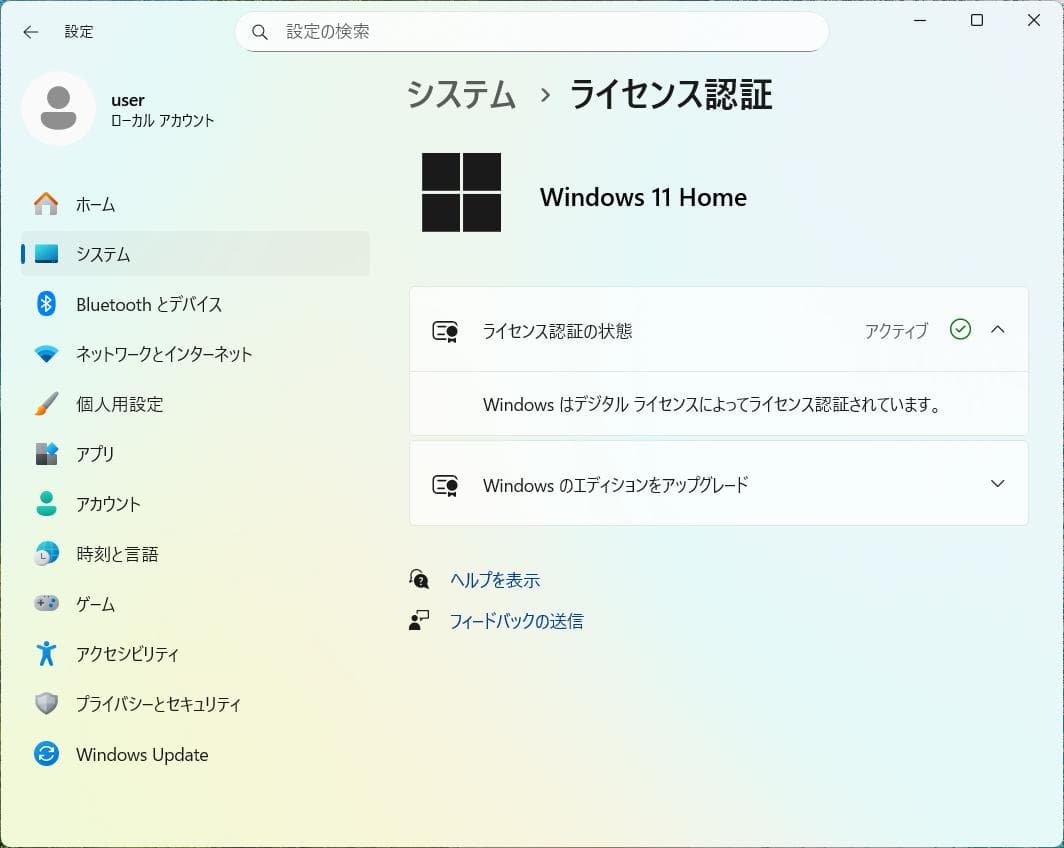Click the Wi-Fi network icon
This screenshot has height=848, width=1064.
46,353
